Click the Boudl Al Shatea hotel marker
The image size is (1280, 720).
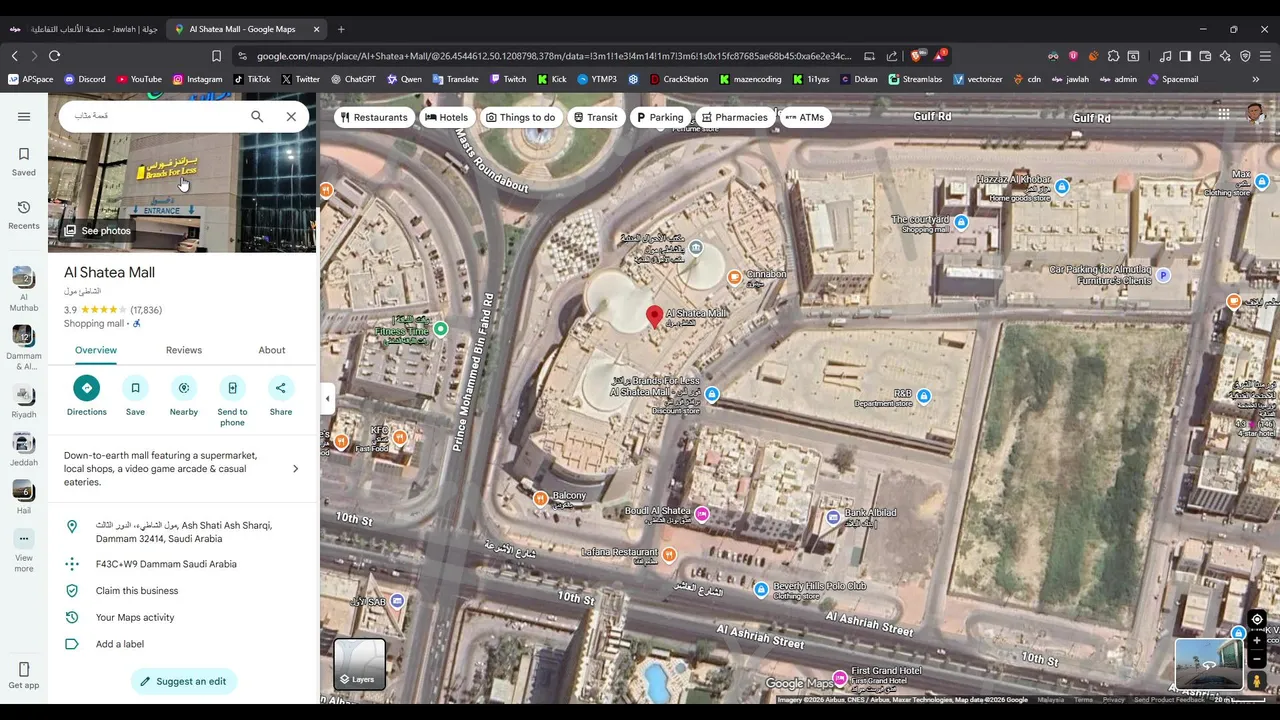click(702, 514)
